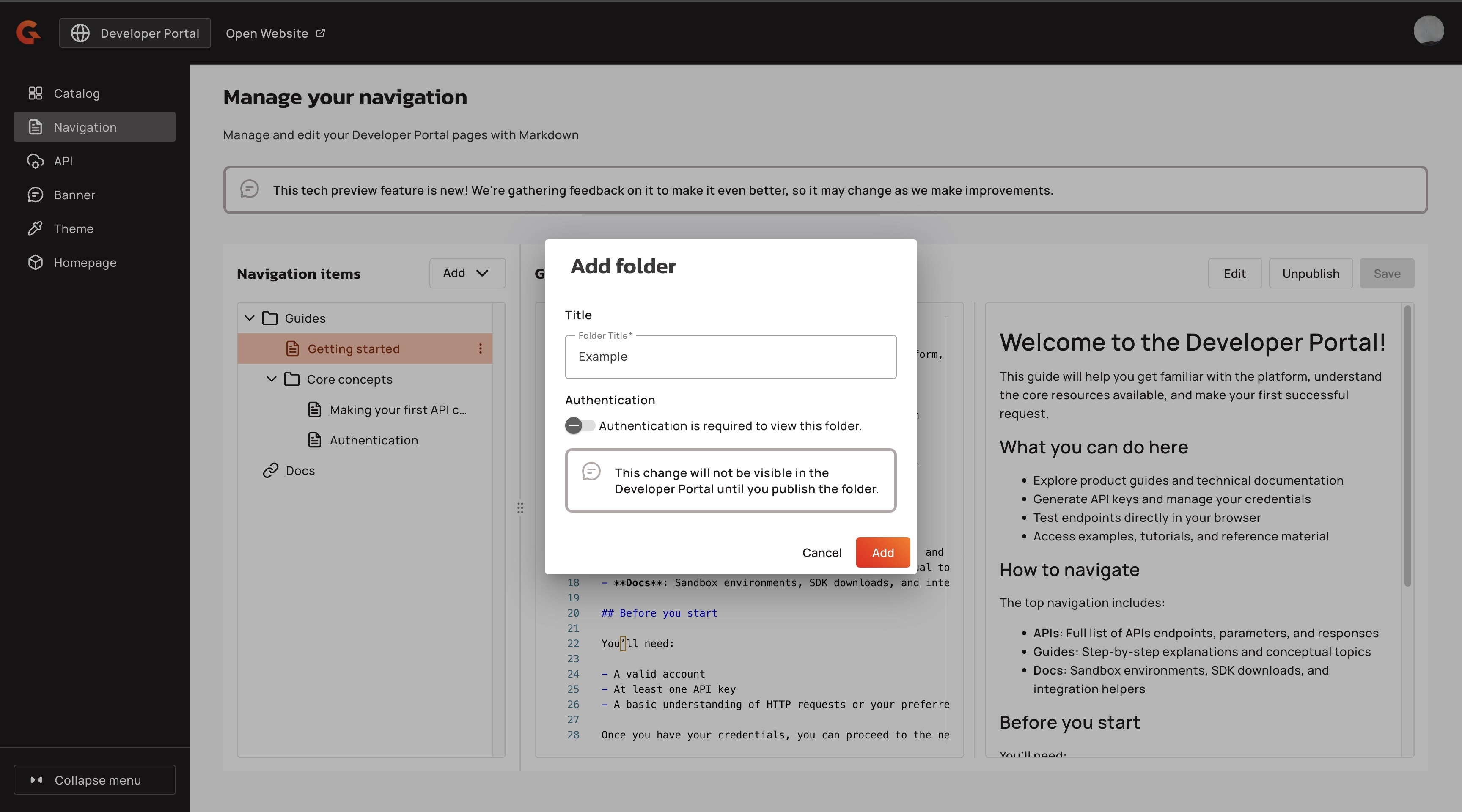1462x812 pixels.
Task: Click the Homepage cube icon
Action: click(35, 262)
